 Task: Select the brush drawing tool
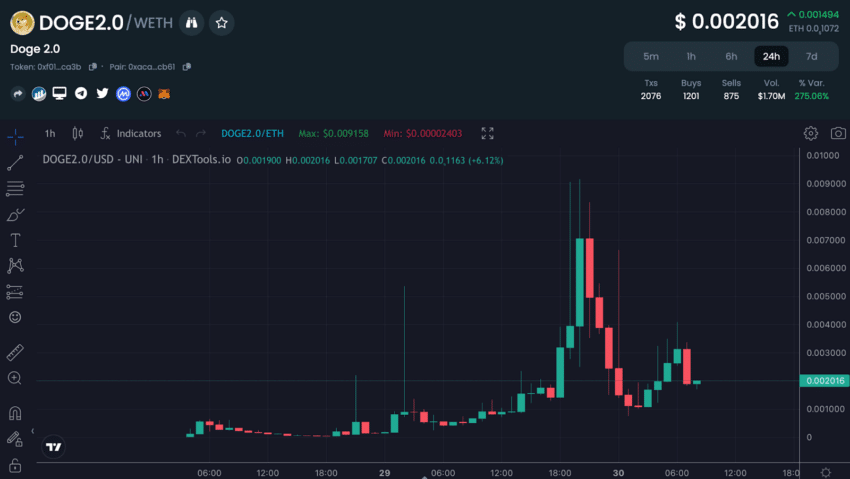tap(15, 215)
